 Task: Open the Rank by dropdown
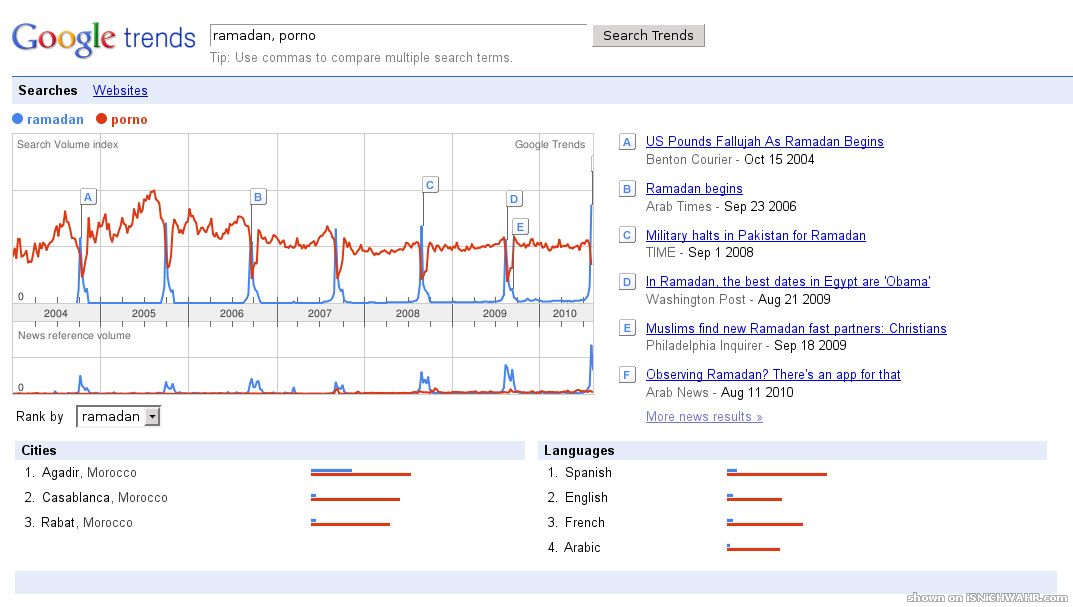pos(118,417)
